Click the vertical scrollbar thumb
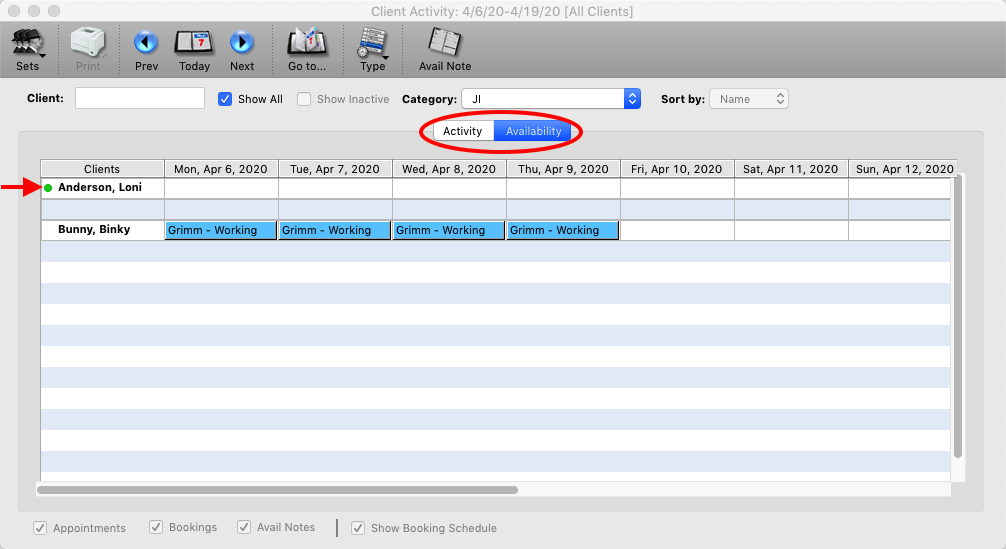This screenshot has width=1006, height=549. [x=958, y=316]
